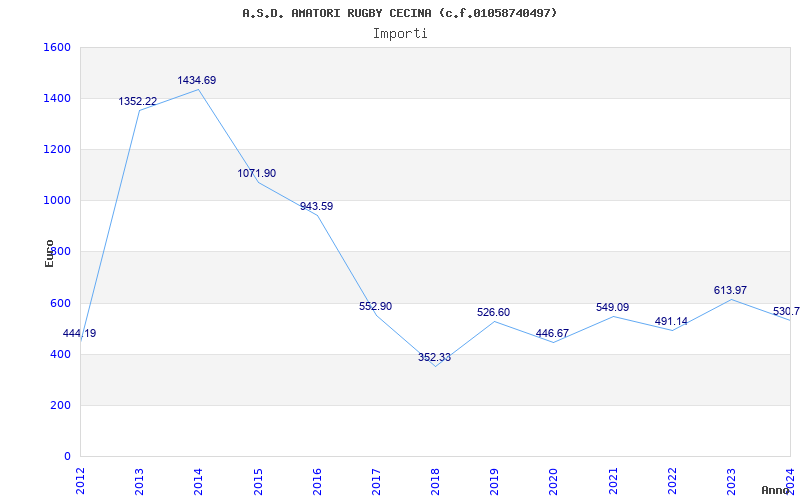Image resolution: width=800 pixels, height=500 pixels.
Task: Click the 444.19 label near 2012
Action: pyautogui.click(x=80, y=333)
